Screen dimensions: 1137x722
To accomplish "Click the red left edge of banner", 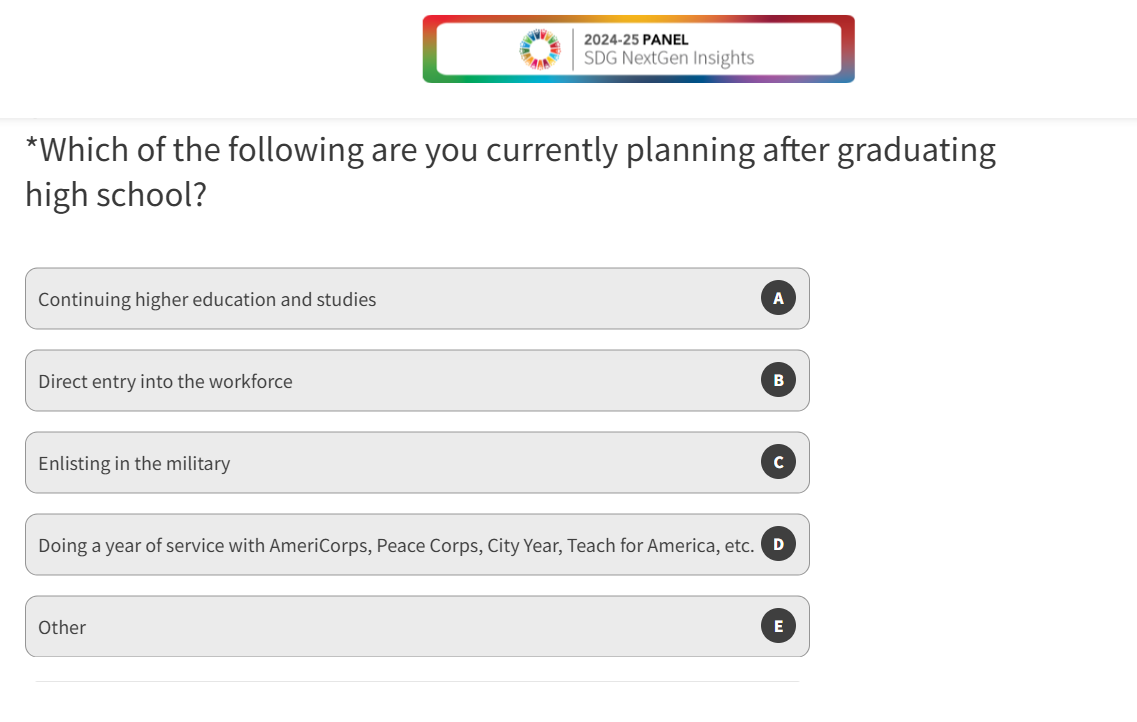I will 429,49.
